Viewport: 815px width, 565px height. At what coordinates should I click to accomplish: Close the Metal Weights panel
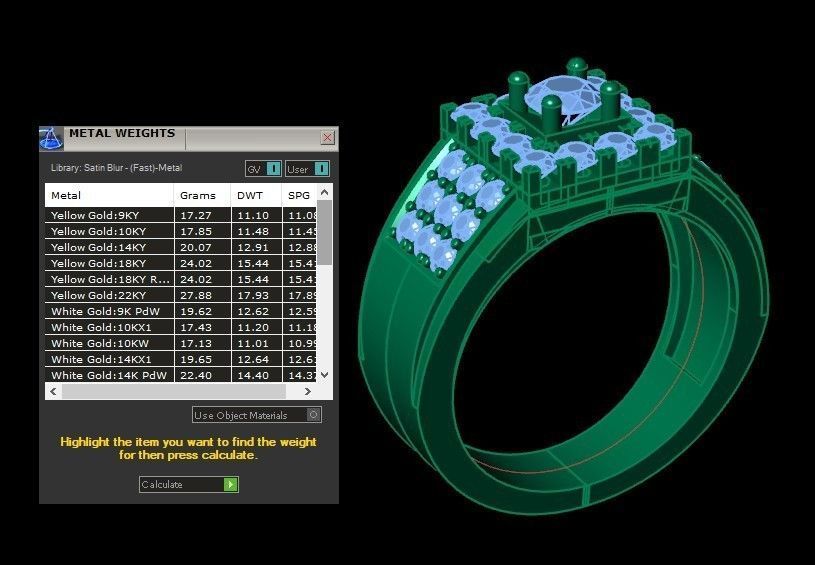[327, 137]
